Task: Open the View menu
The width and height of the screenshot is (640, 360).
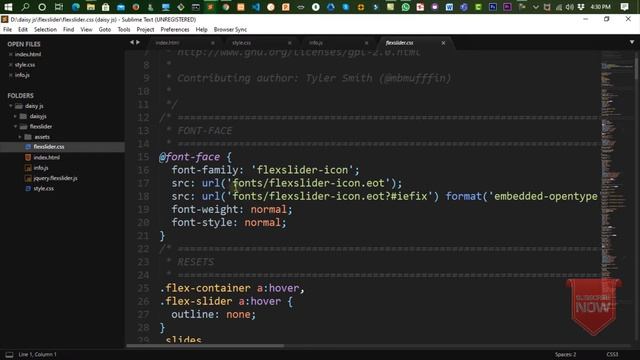Action: pyautogui.click(x=86, y=29)
